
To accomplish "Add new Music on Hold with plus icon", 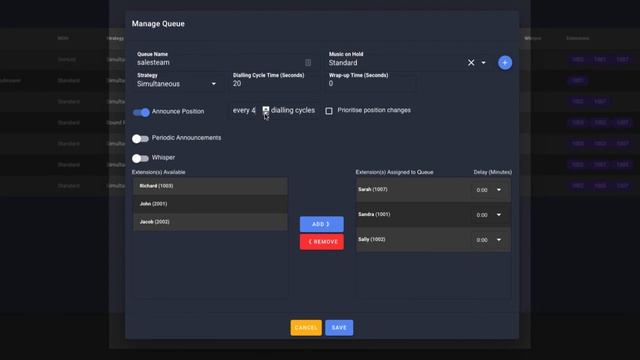I will tap(504, 62).
